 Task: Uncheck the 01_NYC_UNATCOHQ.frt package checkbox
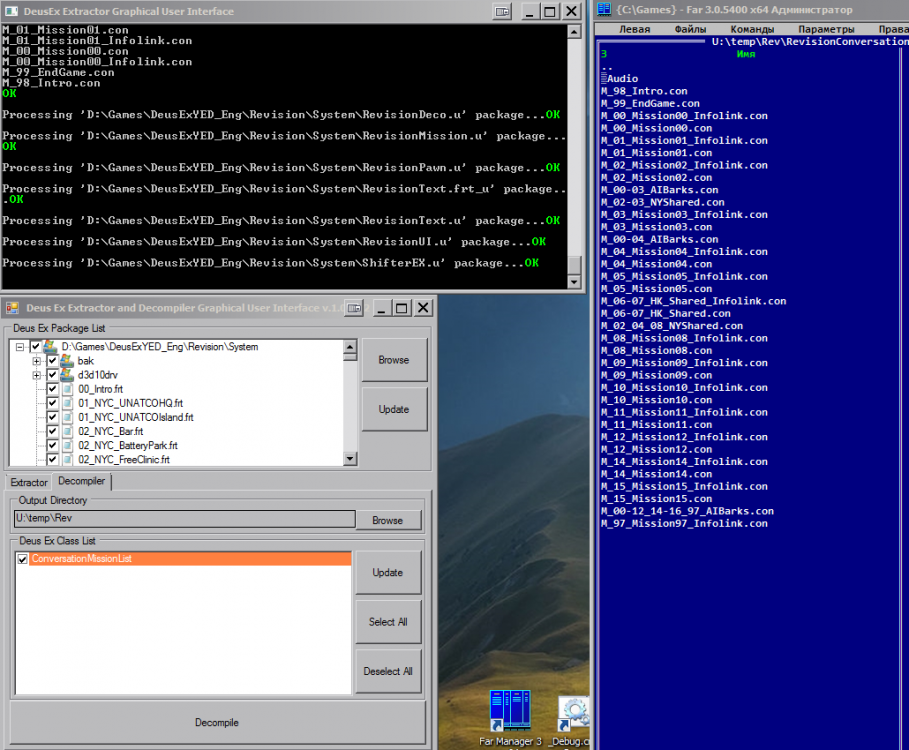[x=52, y=403]
